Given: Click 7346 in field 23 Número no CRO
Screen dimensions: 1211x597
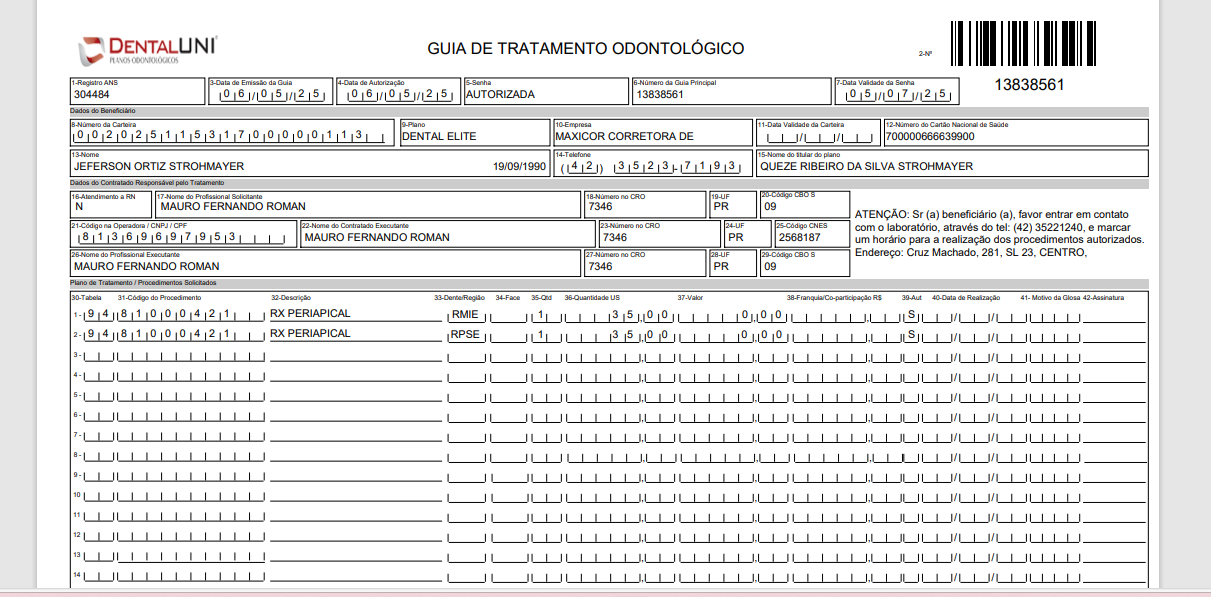Looking at the screenshot, I should (x=615, y=238).
